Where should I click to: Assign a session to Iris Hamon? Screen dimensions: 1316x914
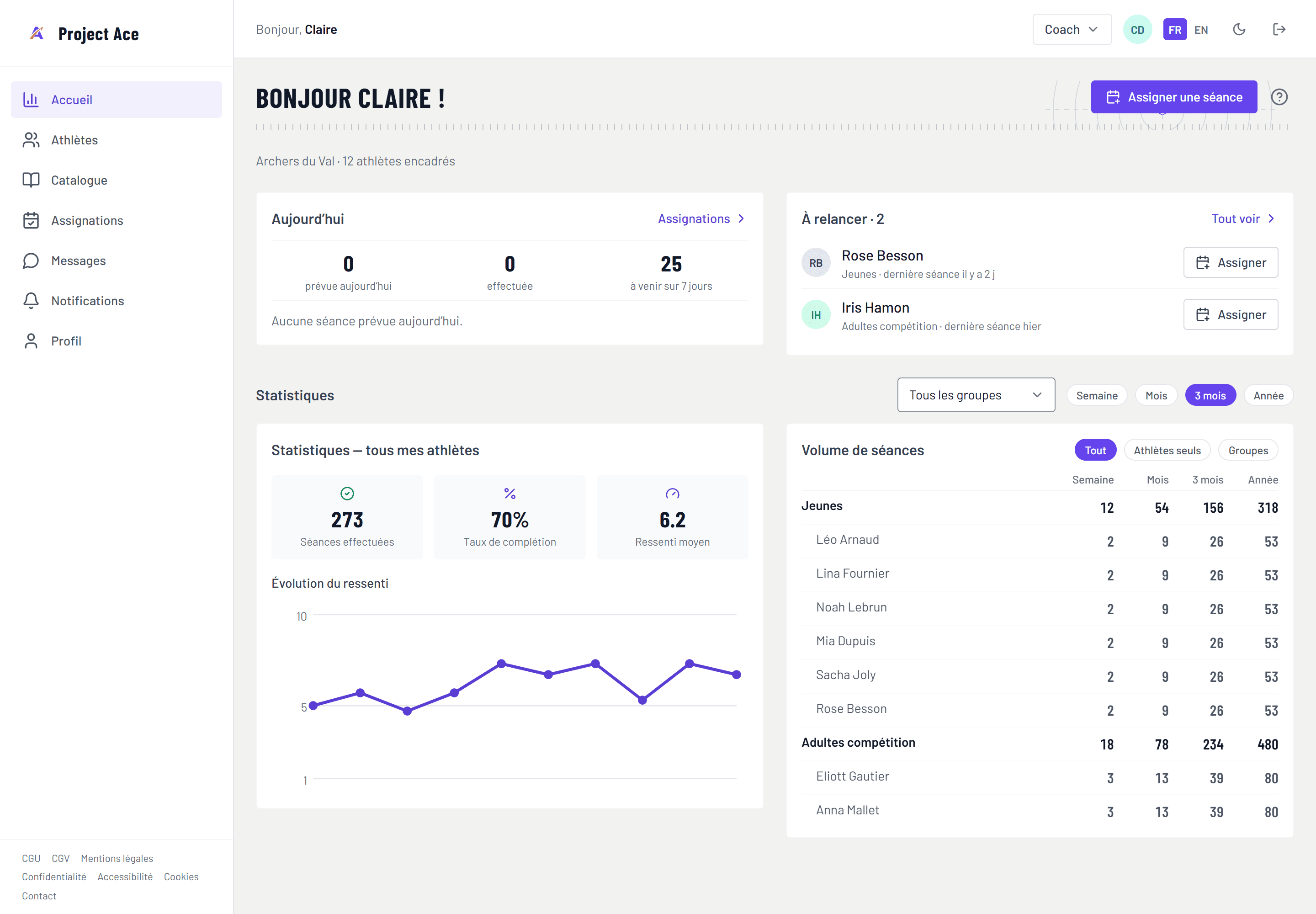pyautogui.click(x=1230, y=314)
